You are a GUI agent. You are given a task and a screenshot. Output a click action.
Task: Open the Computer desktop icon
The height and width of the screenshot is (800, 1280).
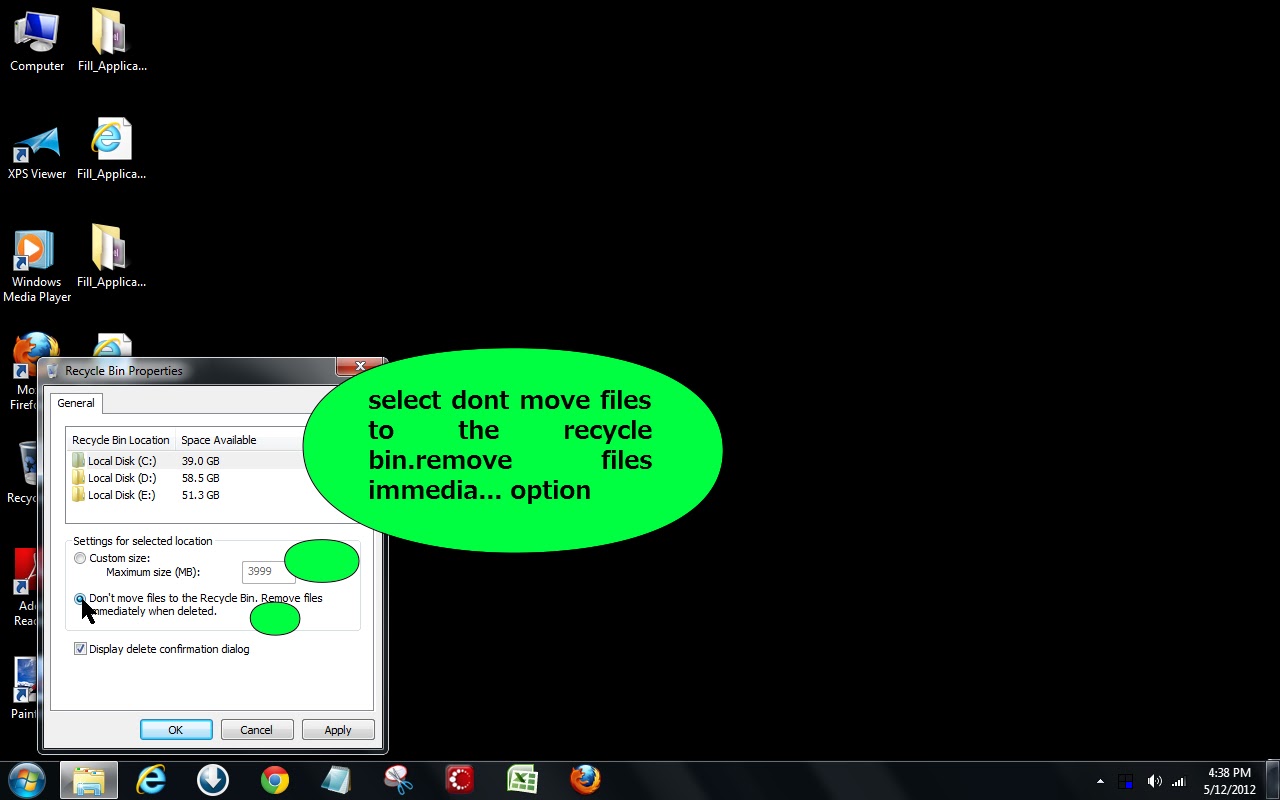[x=36, y=35]
